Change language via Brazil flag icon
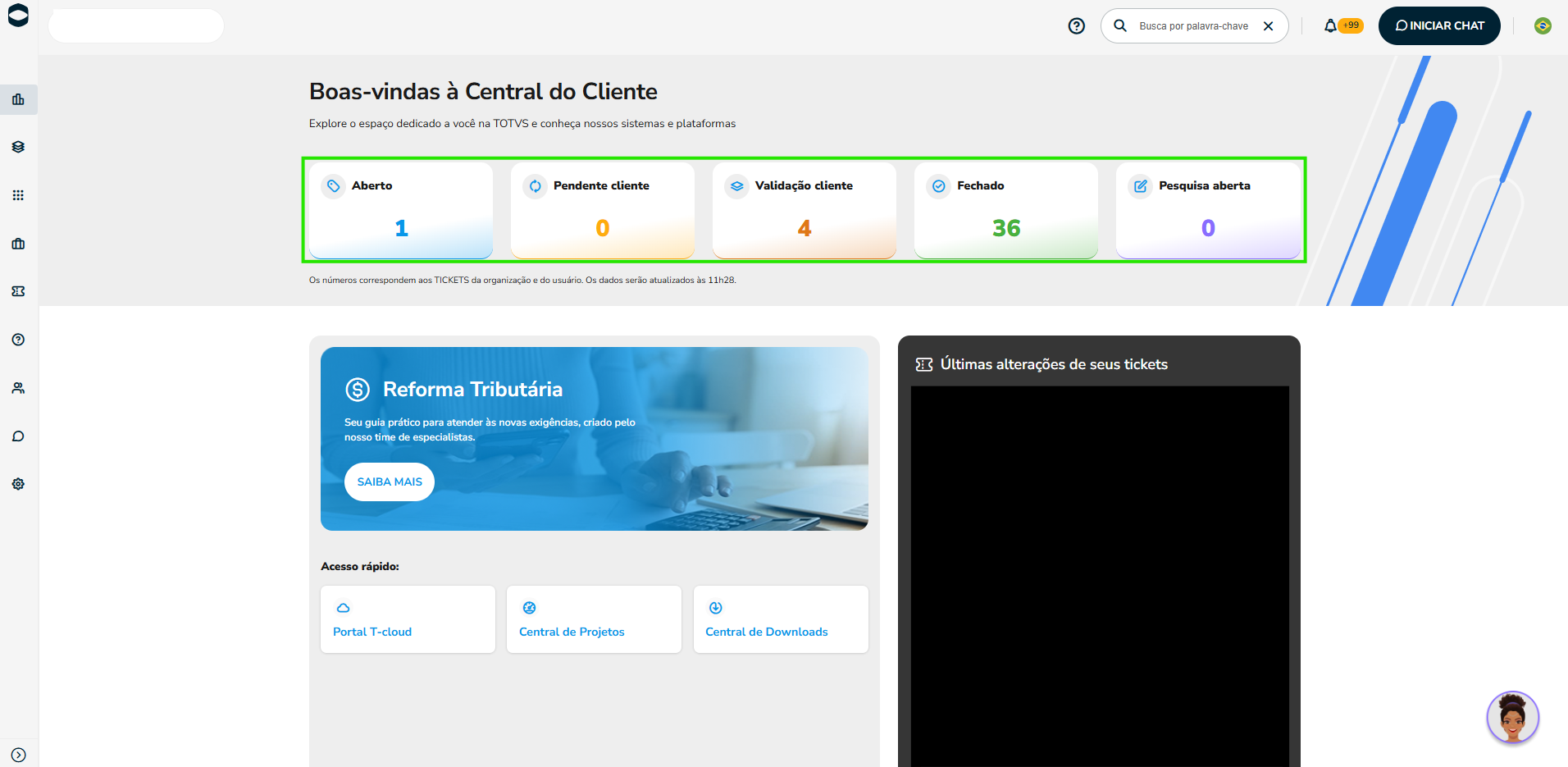 click(1543, 26)
